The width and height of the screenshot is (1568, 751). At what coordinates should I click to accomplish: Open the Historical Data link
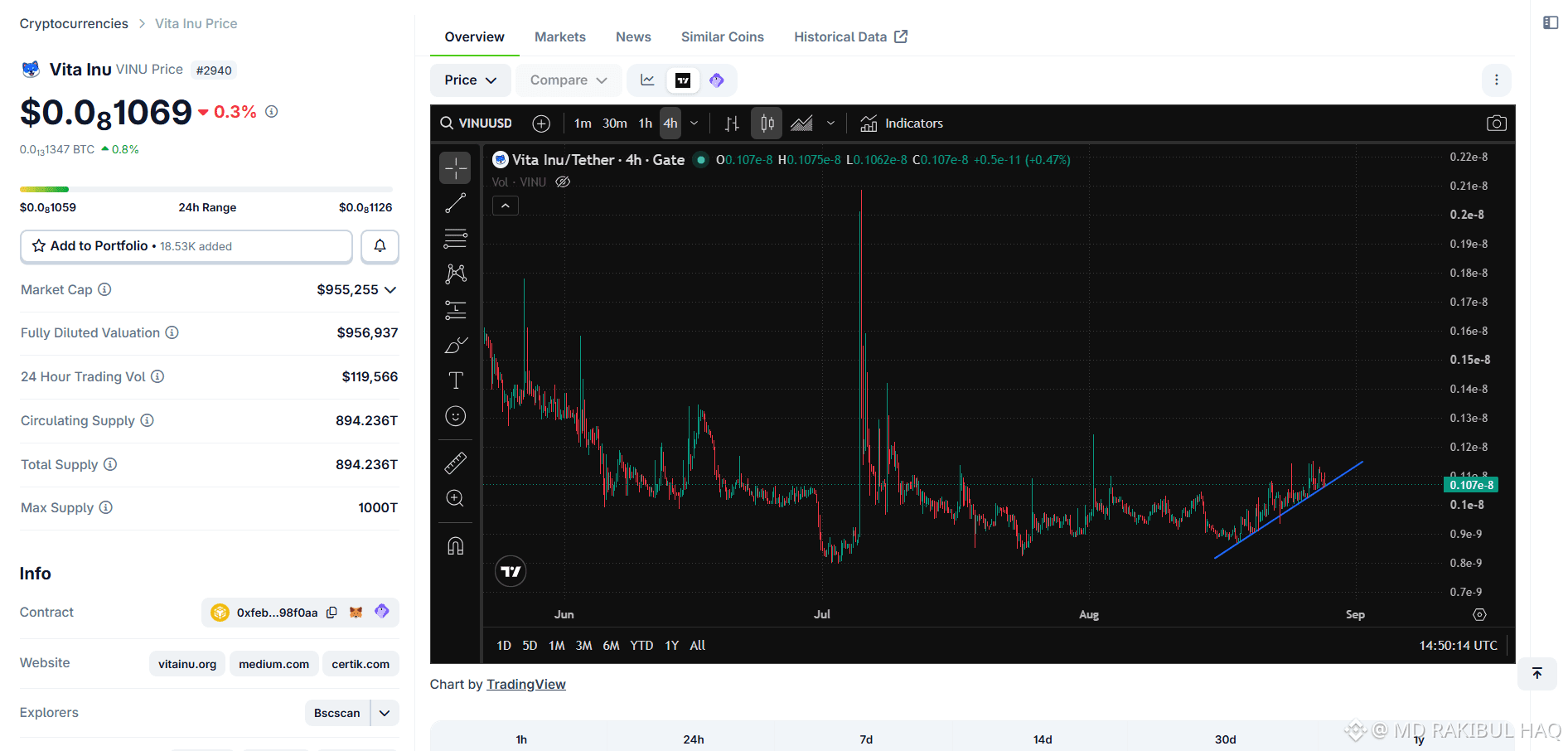[850, 36]
